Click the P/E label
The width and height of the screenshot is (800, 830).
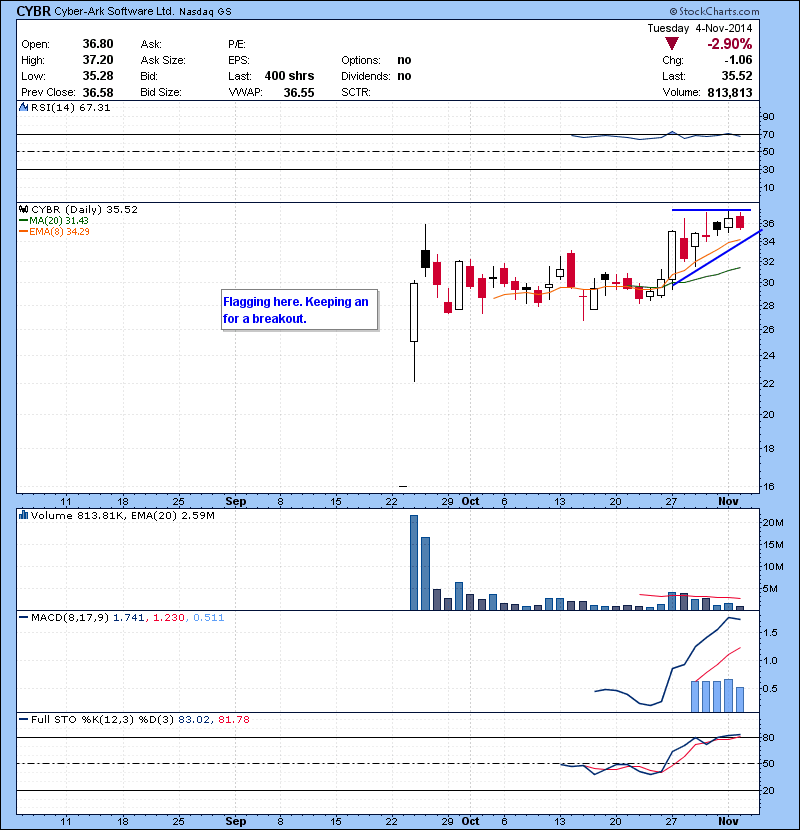(x=237, y=44)
